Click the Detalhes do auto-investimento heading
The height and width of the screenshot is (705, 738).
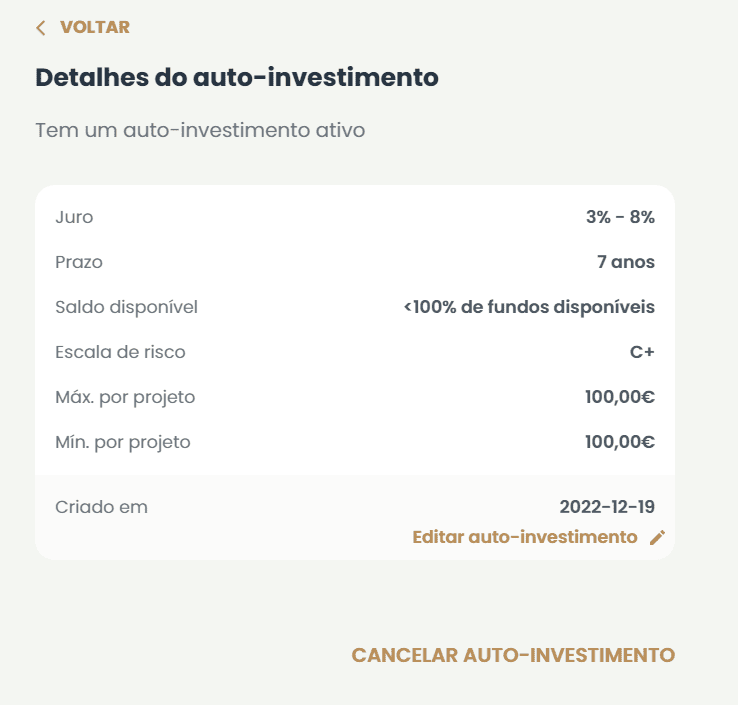237,77
